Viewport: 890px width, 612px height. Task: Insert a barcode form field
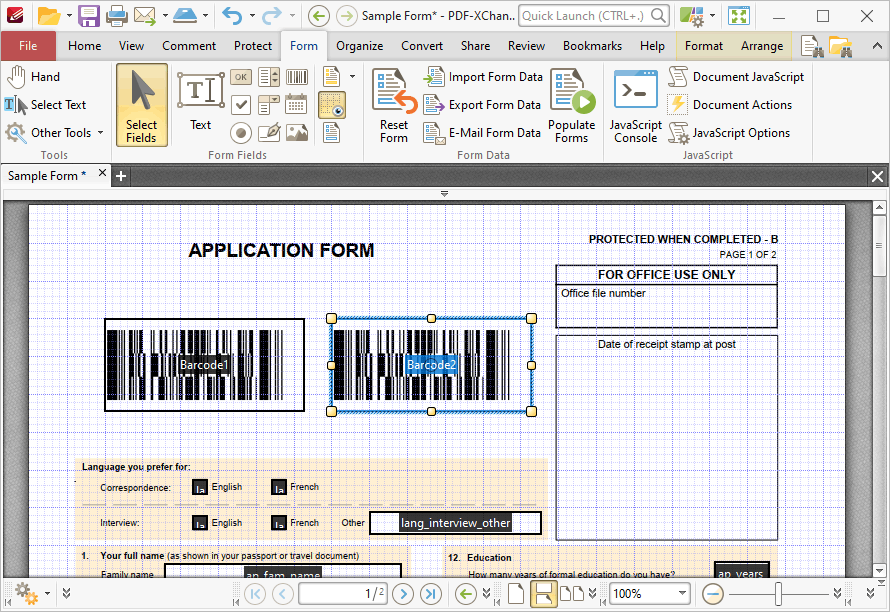click(x=296, y=77)
